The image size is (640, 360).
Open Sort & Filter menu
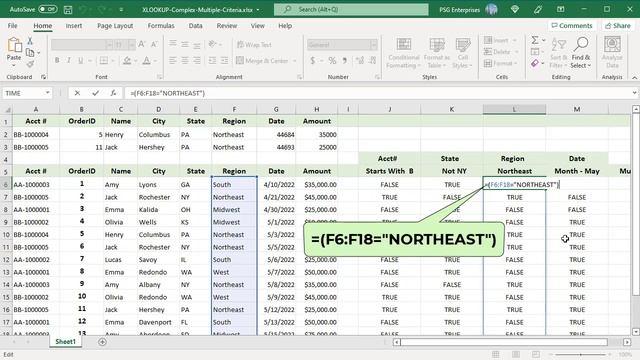click(x=558, y=53)
